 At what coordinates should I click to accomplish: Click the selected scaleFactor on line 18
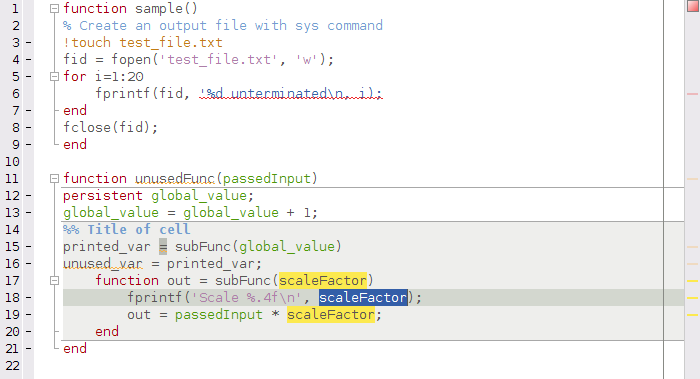tap(363, 297)
